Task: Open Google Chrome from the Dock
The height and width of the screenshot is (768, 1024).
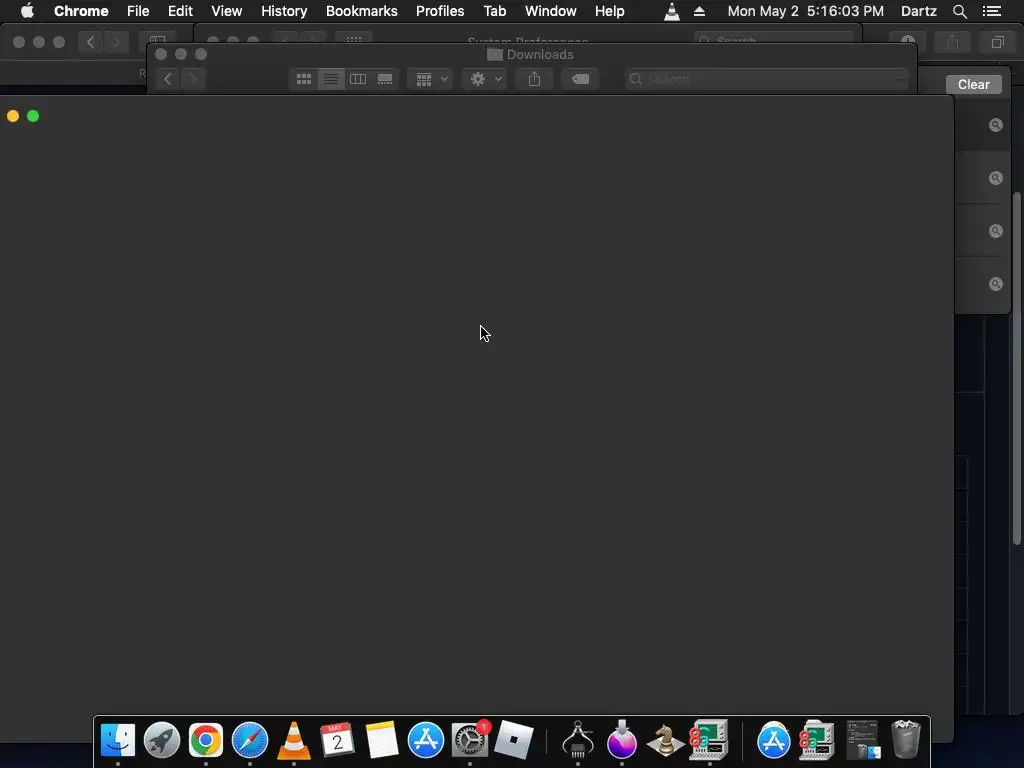Action: (x=206, y=740)
